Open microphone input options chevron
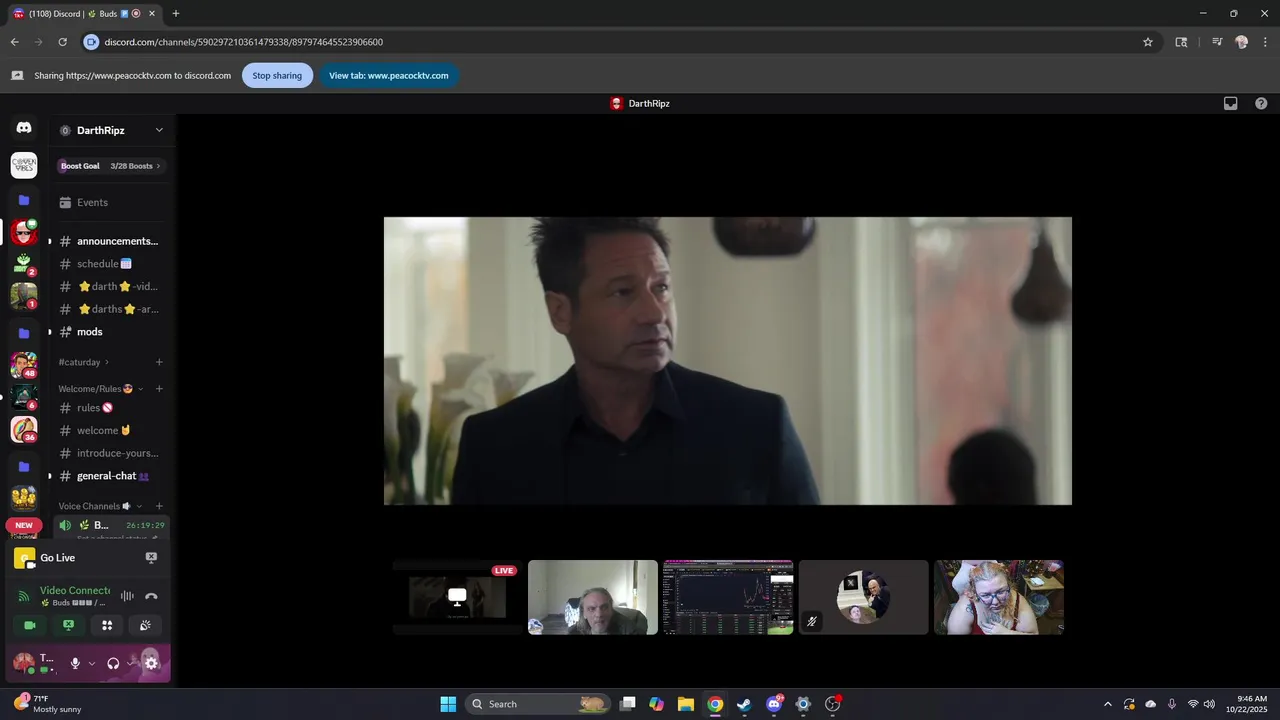This screenshot has width=1280, height=720. (92, 663)
